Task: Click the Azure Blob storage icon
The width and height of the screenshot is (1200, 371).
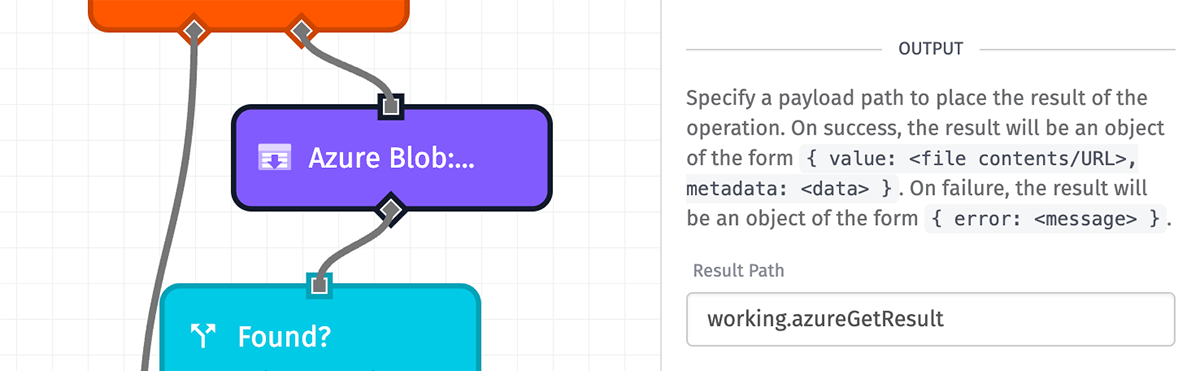Action: point(274,158)
